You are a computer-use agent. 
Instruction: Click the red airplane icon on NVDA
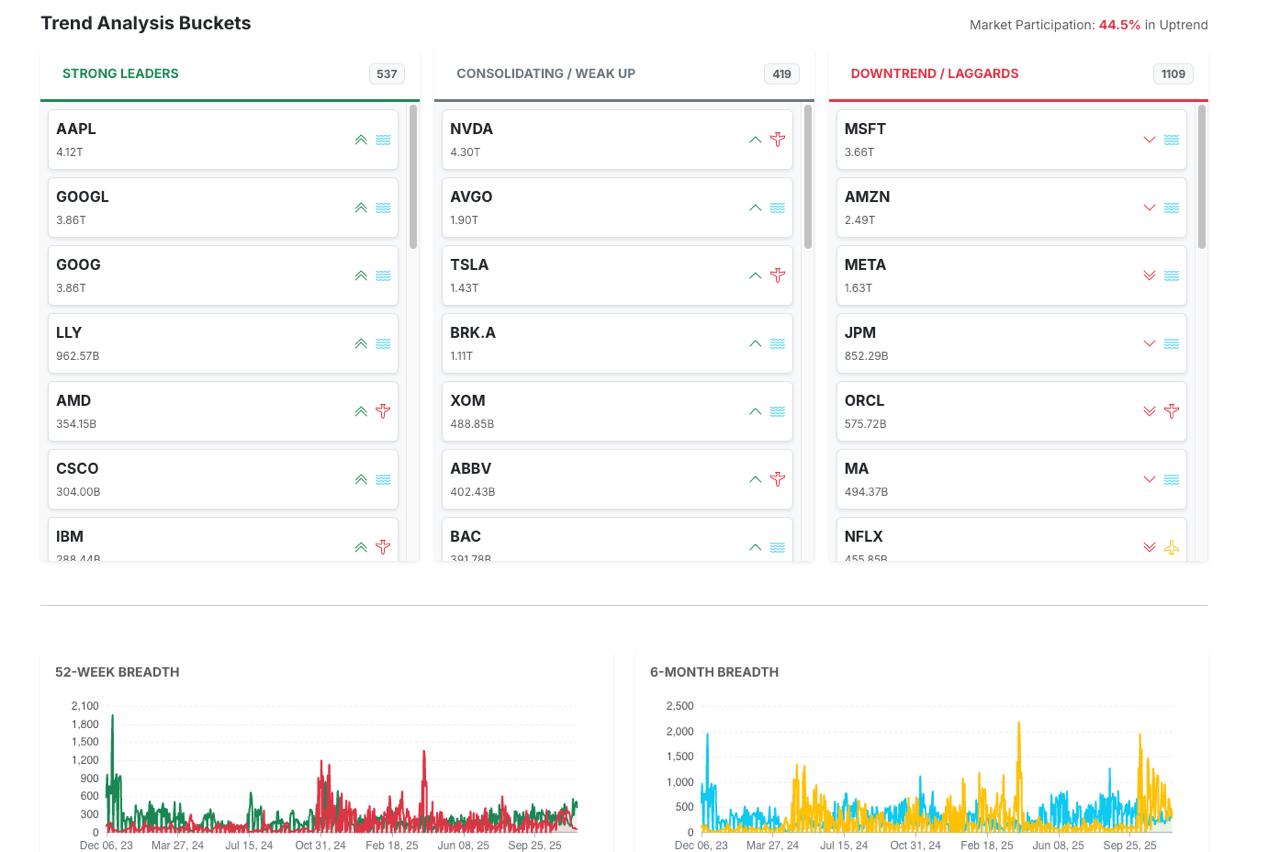click(x=777, y=140)
